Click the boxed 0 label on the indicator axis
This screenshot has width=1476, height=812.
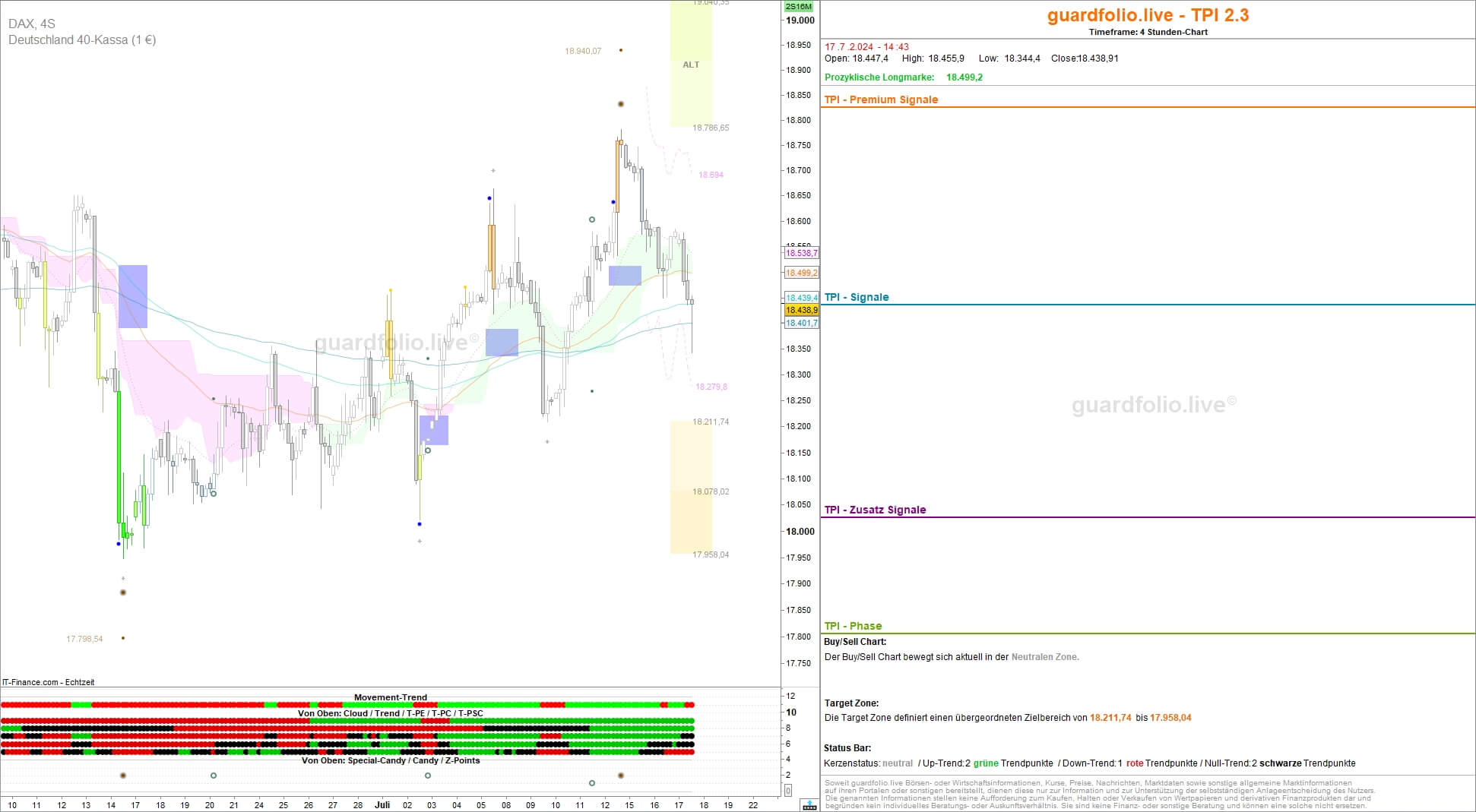click(x=787, y=791)
